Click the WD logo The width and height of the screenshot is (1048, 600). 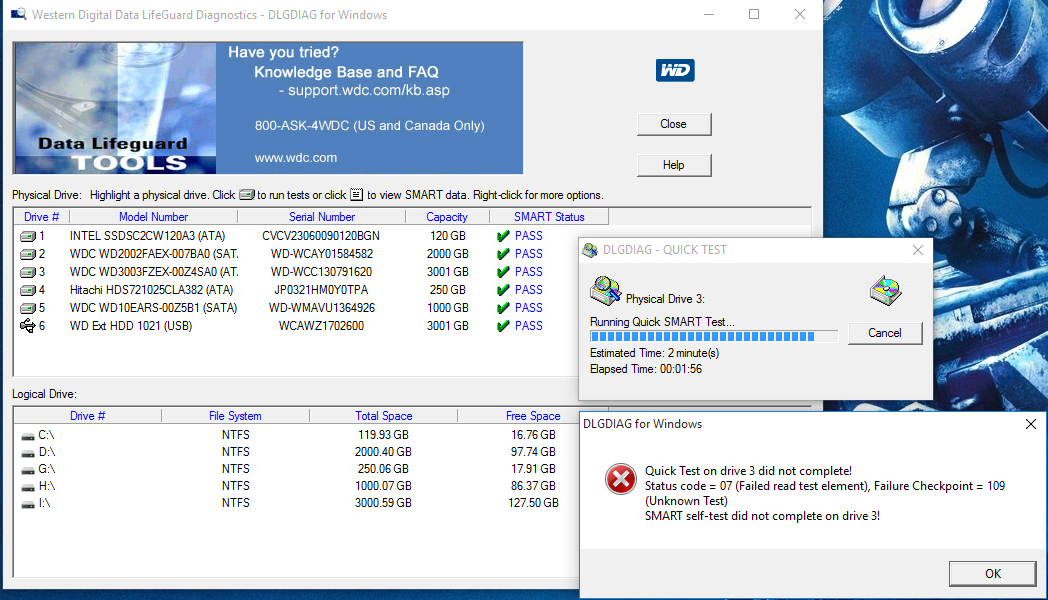[x=675, y=70]
